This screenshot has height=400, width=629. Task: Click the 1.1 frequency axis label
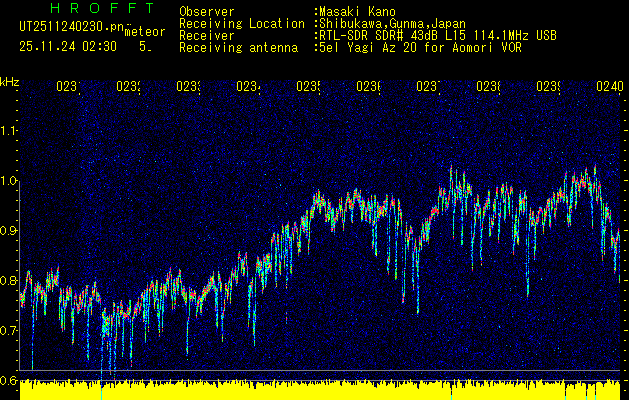[x=10, y=131]
